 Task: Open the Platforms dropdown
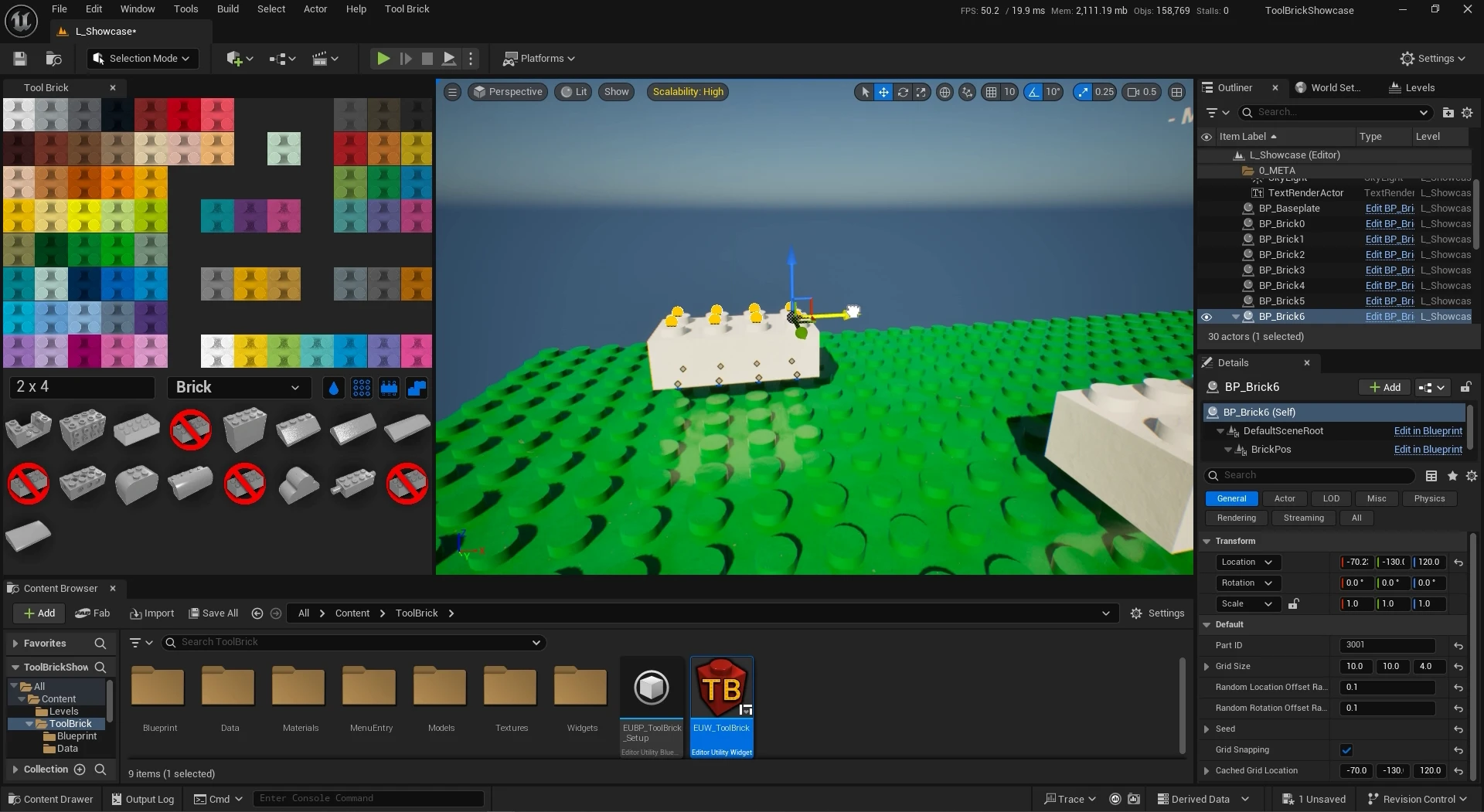click(539, 59)
